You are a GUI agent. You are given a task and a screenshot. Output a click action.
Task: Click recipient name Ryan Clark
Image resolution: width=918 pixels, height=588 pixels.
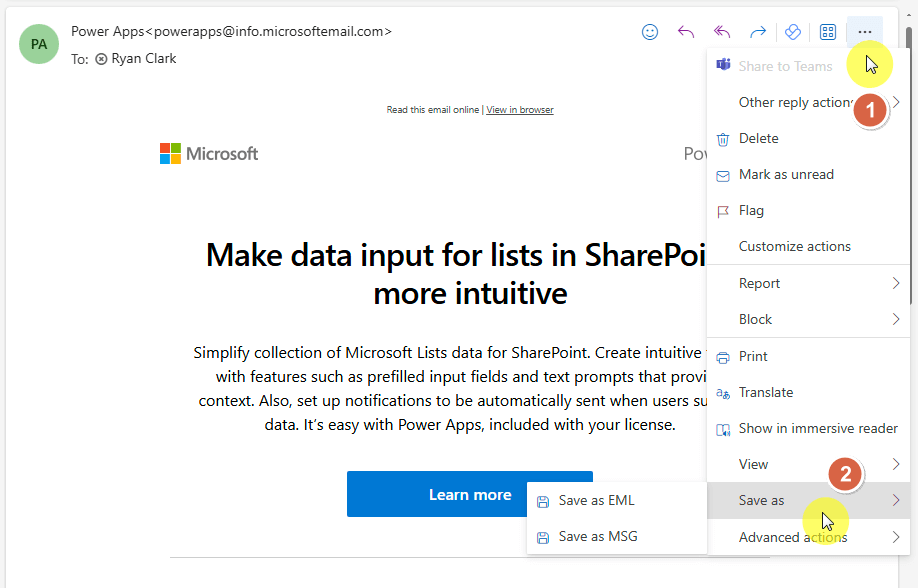(143, 59)
